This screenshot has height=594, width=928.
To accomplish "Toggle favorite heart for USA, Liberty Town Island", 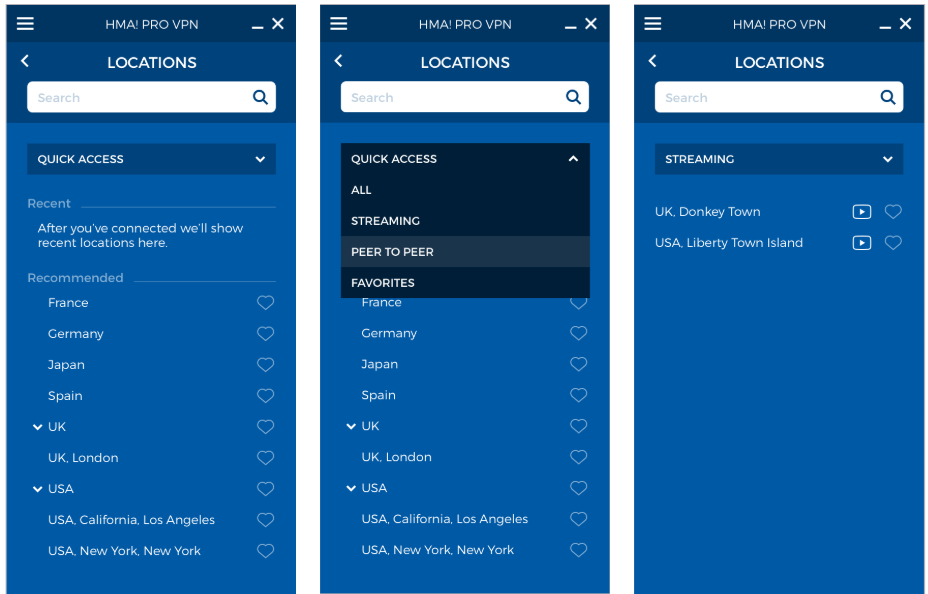I will [893, 243].
